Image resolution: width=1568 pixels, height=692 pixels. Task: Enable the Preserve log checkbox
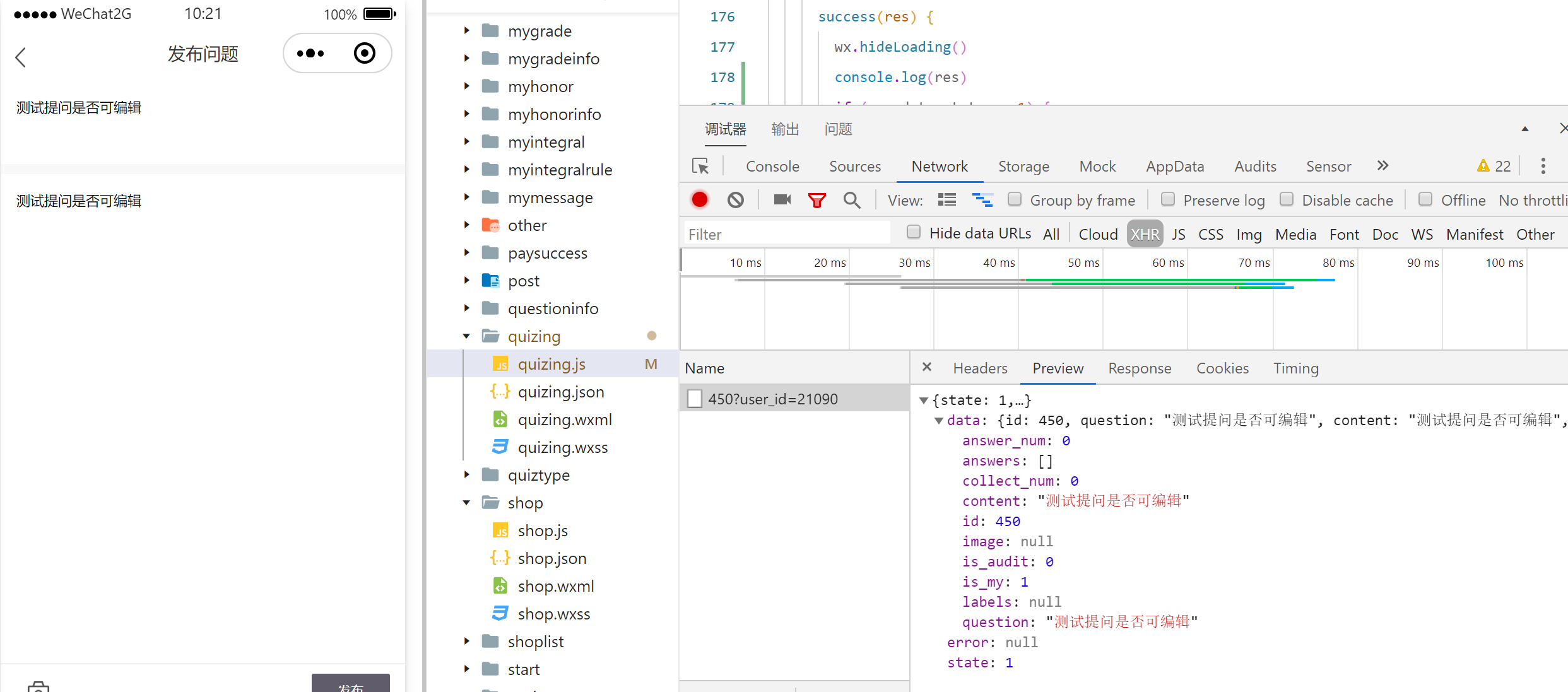click(x=1167, y=199)
